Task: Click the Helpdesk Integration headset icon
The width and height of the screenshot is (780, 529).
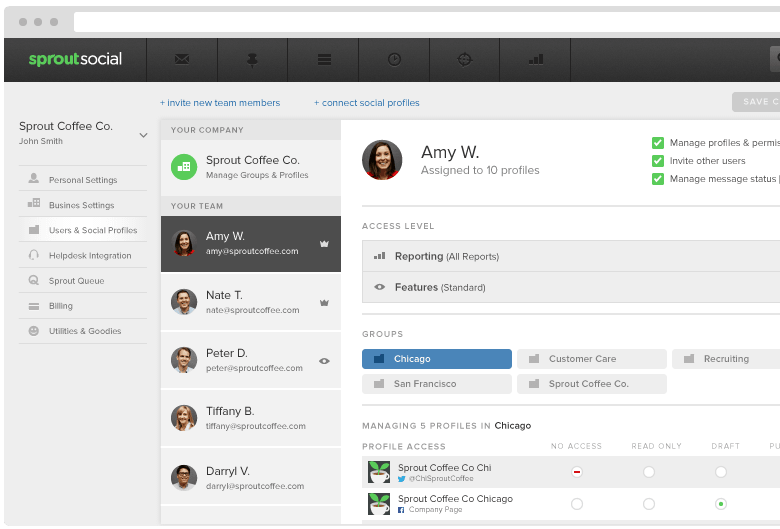Action: tap(34, 255)
